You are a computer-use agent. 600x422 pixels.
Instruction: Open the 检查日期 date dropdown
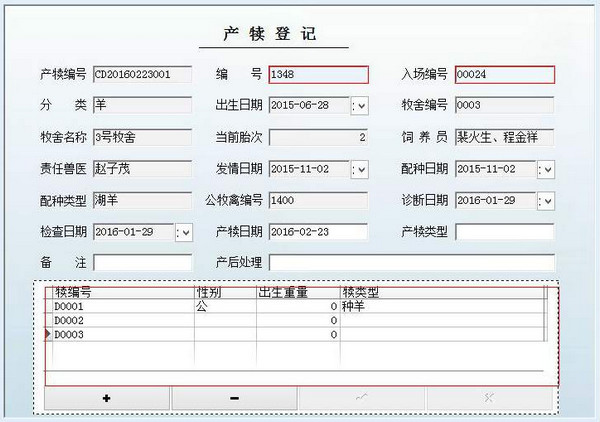coord(184,233)
